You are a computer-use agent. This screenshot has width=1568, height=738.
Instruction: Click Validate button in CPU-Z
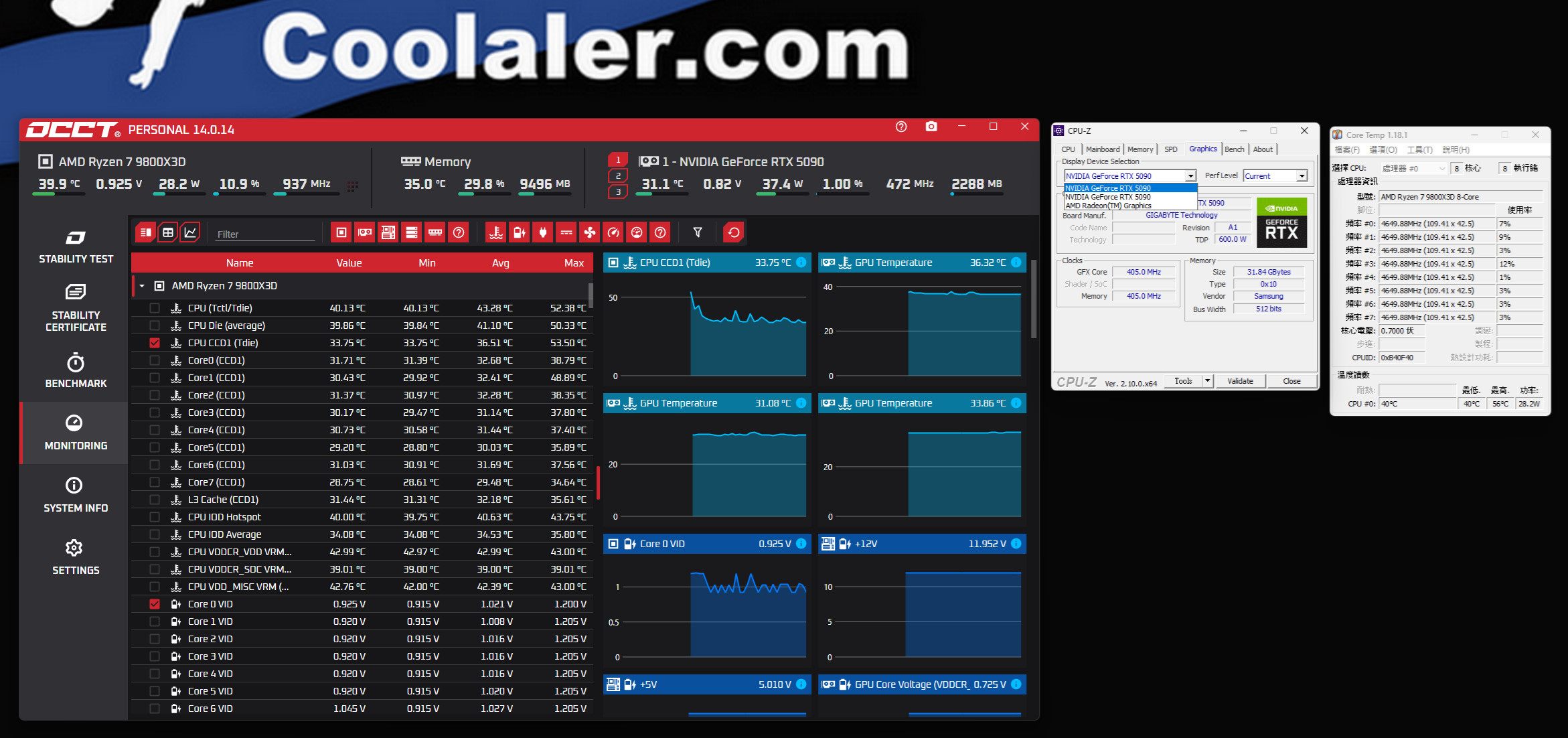[x=1240, y=381]
